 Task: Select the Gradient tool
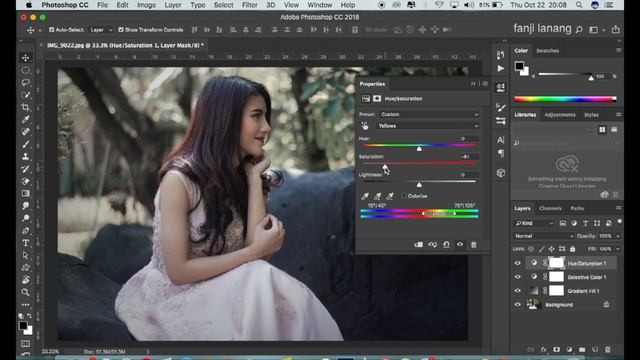[x=26, y=193]
